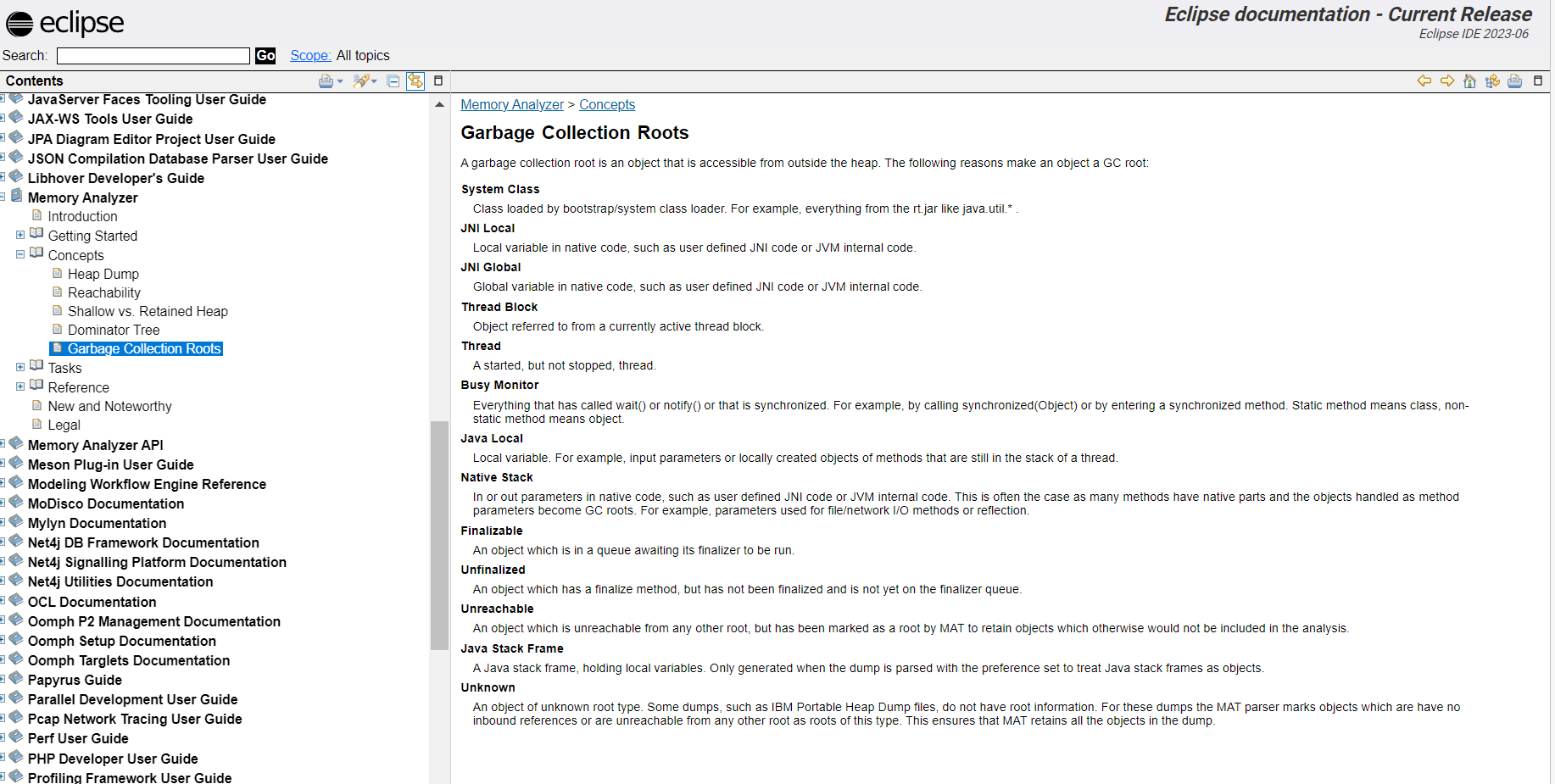This screenshot has width=1555, height=784.
Task: Toggle Link with Contents button
Action: [x=415, y=81]
